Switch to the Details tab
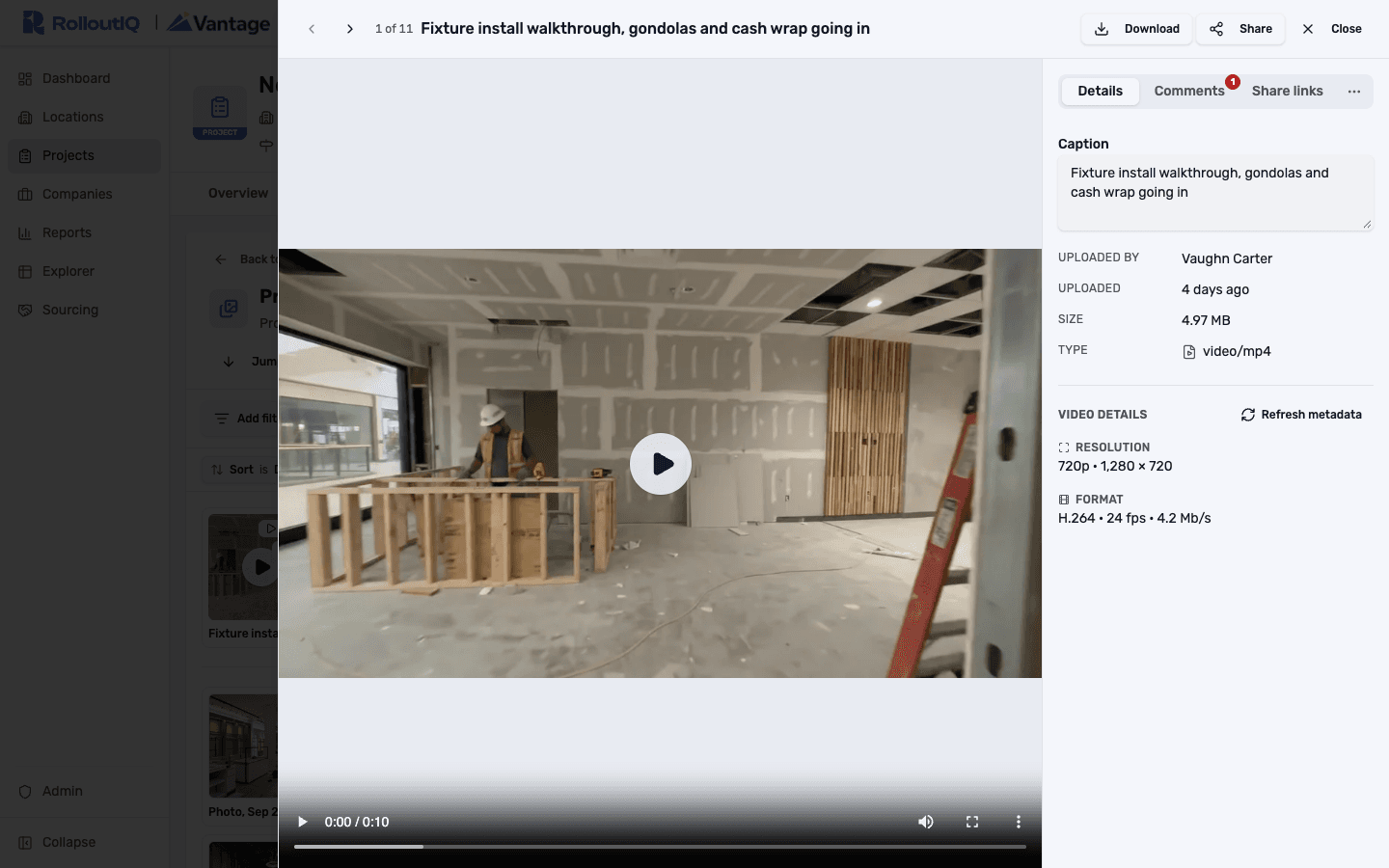 (1100, 91)
